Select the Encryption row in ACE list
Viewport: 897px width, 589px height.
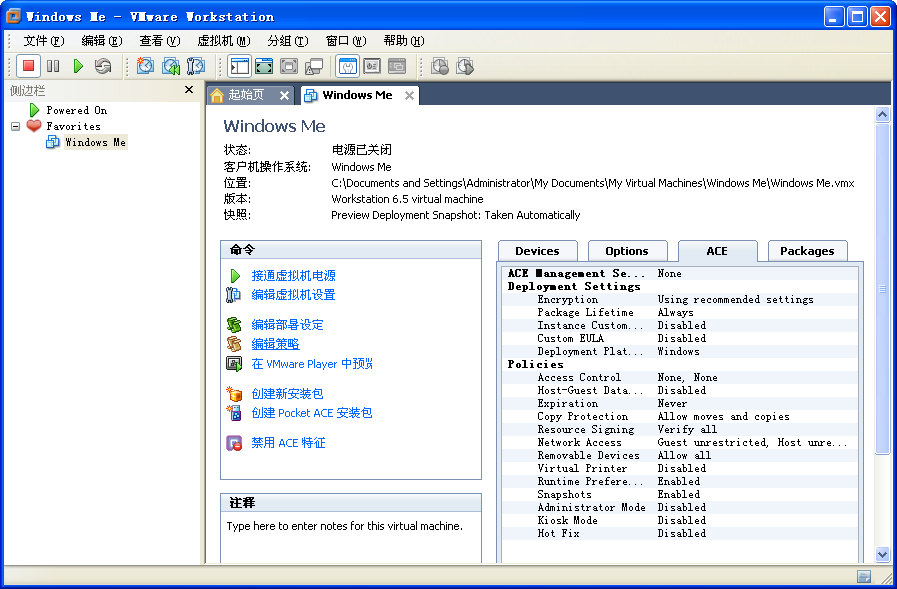click(x=680, y=299)
